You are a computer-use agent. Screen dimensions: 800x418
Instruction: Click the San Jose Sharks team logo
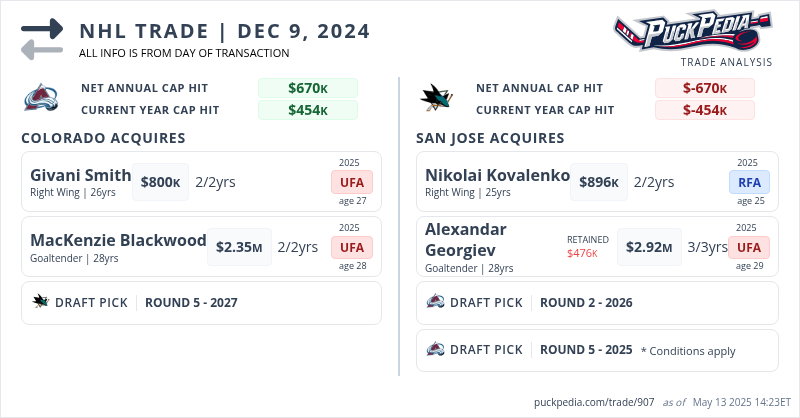pos(439,98)
